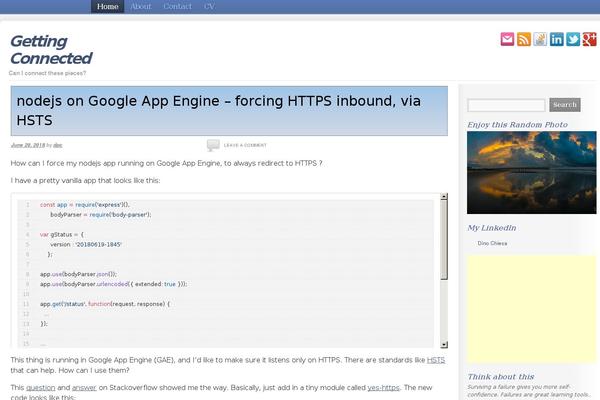Go to the Contact page

click(x=178, y=7)
